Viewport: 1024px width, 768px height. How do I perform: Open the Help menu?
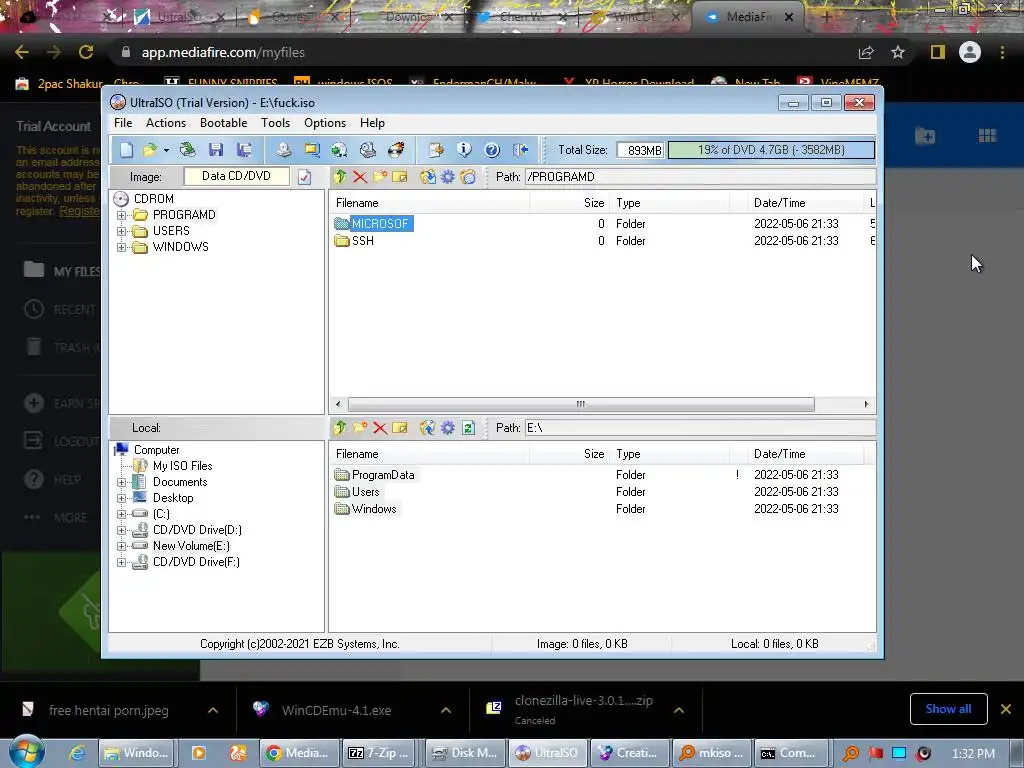pos(372,123)
